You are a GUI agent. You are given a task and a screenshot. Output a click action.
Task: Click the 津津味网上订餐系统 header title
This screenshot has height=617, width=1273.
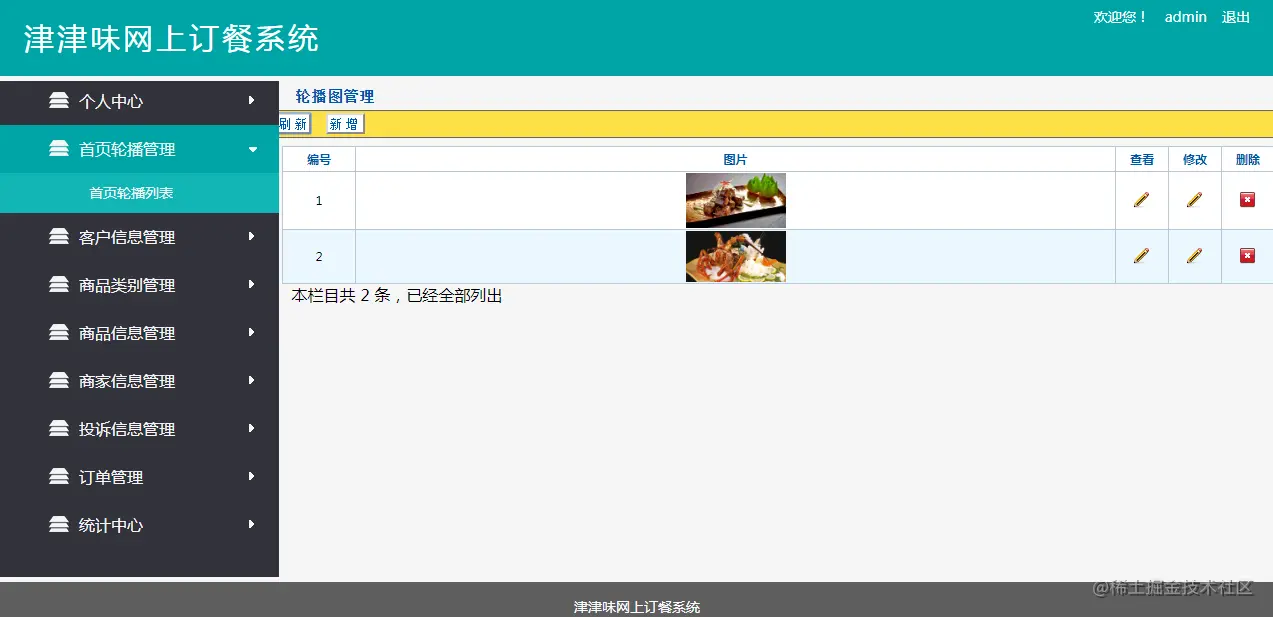(x=171, y=38)
